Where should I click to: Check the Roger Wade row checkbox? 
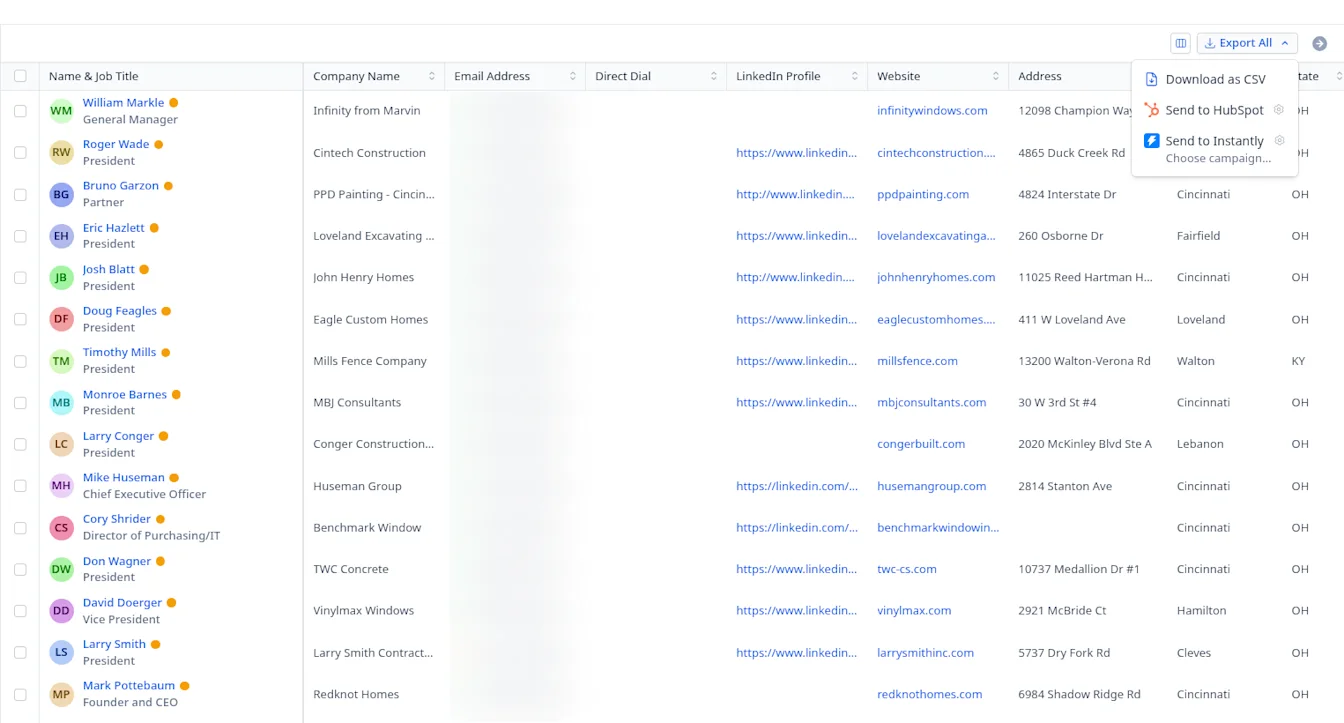tap(20, 152)
